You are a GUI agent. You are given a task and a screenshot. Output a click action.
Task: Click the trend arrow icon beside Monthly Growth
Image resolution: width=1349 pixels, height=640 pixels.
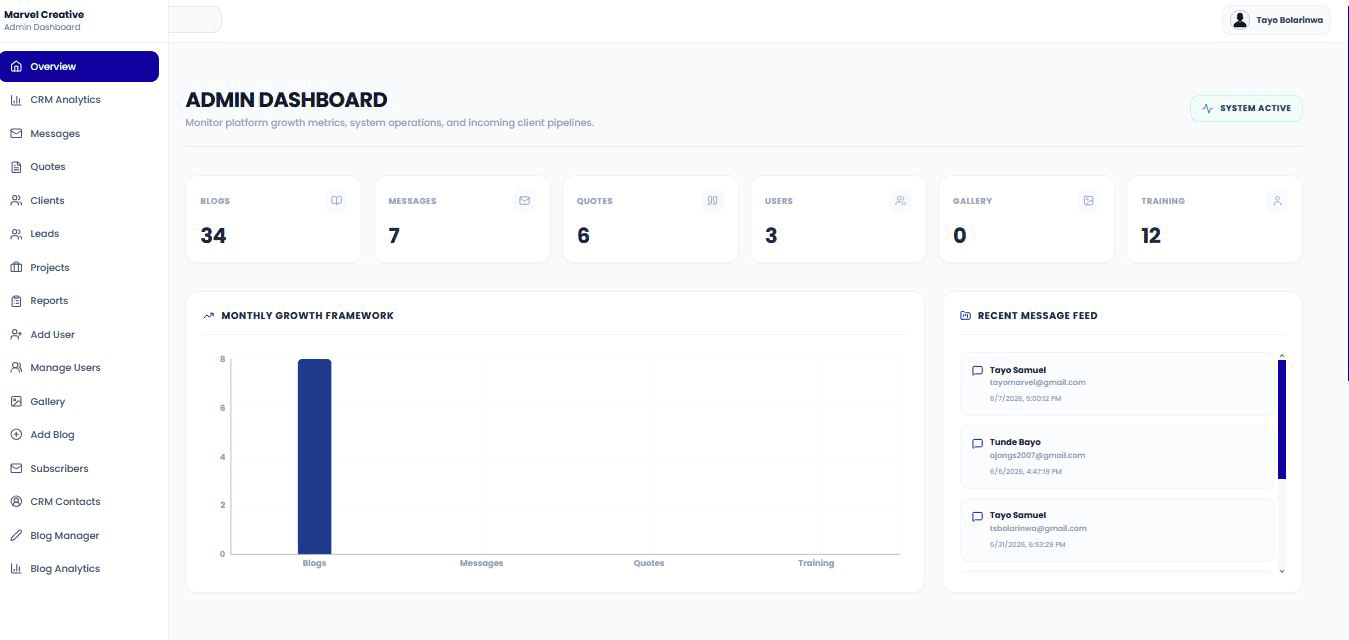[209, 316]
